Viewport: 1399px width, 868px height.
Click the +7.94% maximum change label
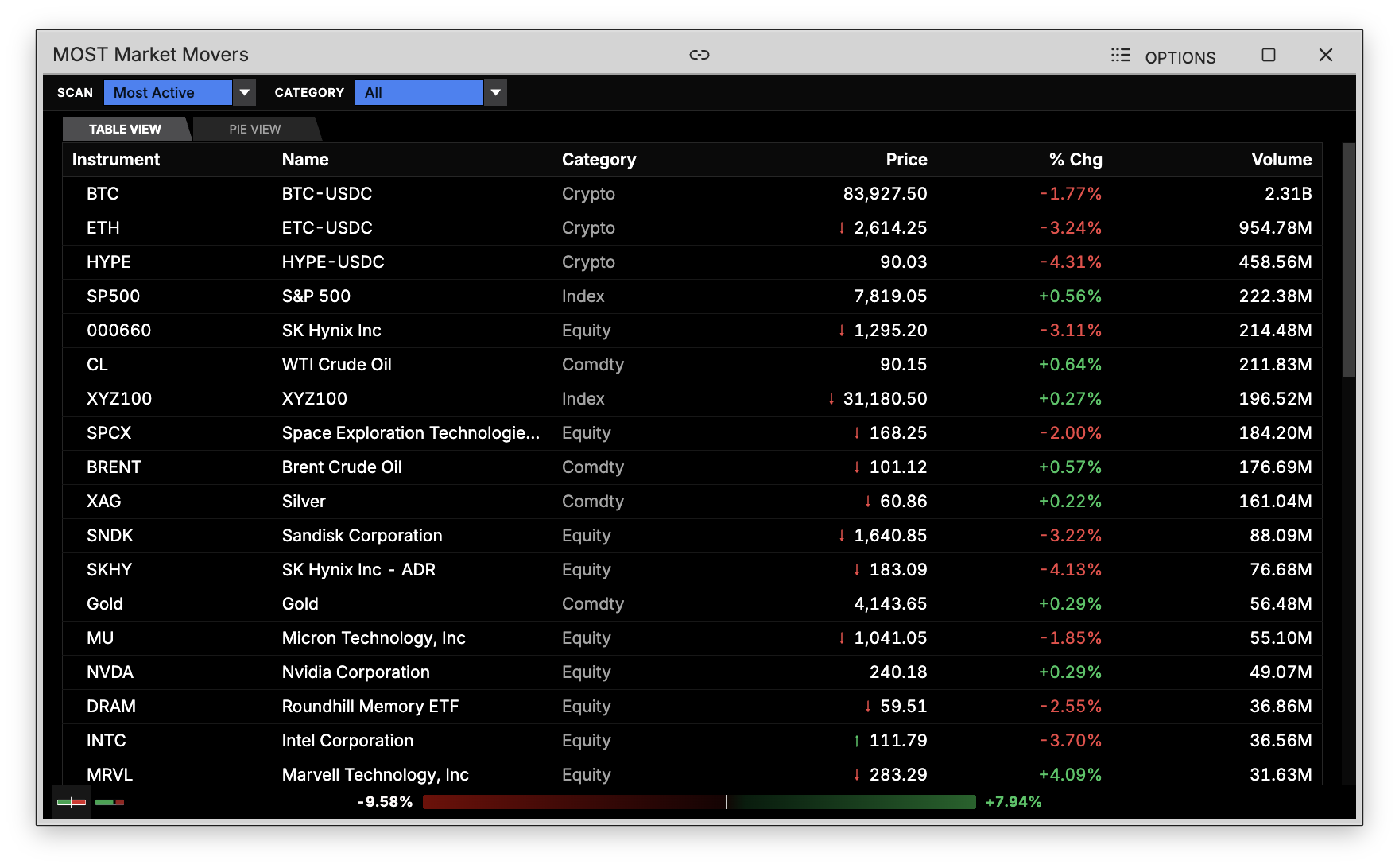1013,802
